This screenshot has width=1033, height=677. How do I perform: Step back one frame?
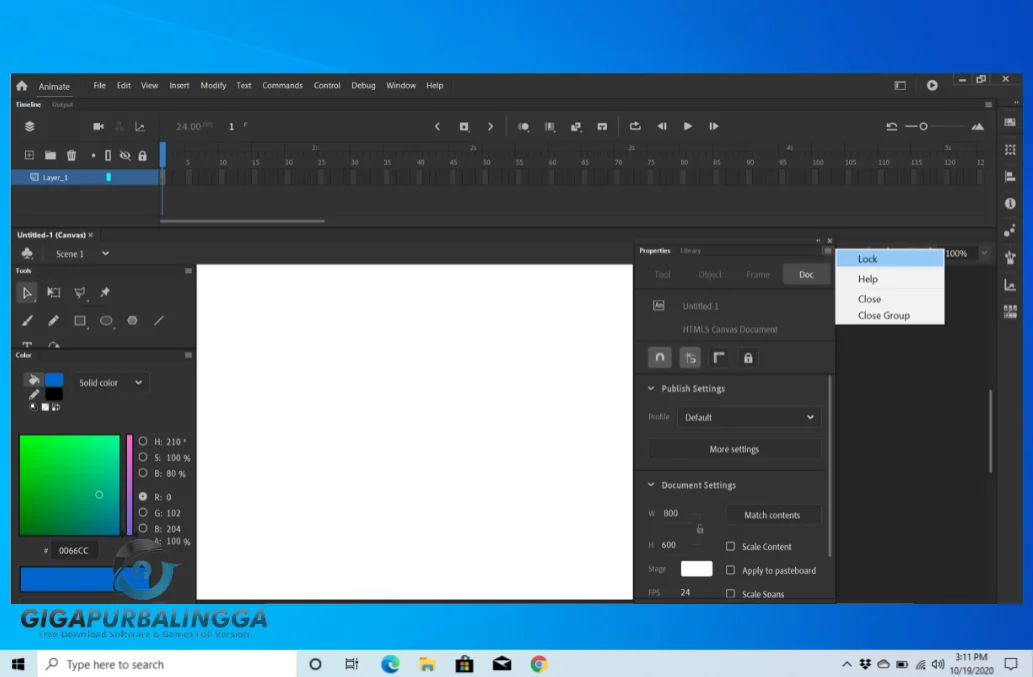pos(661,126)
